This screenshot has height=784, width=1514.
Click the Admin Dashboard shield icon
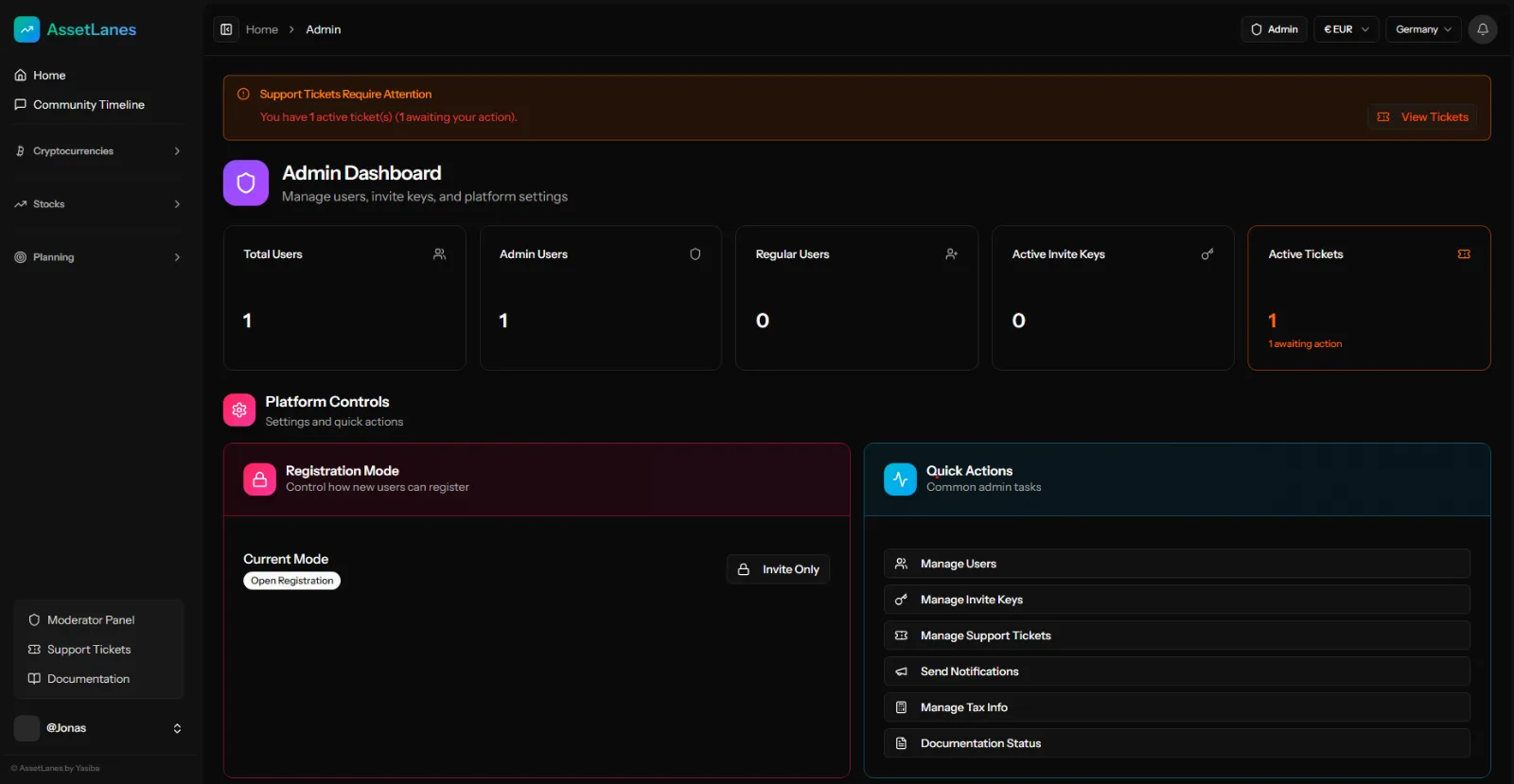pos(246,183)
